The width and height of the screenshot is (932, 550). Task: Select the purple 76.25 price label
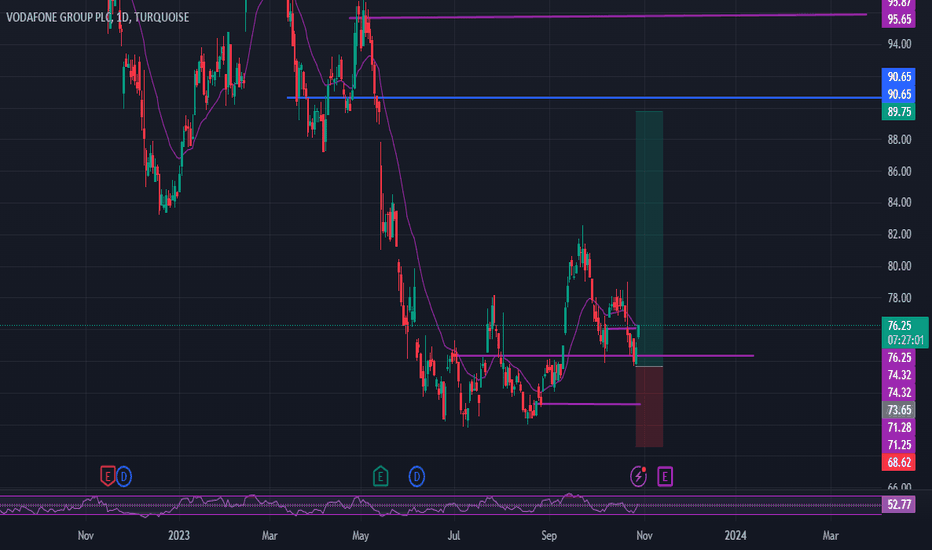(x=899, y=357)
